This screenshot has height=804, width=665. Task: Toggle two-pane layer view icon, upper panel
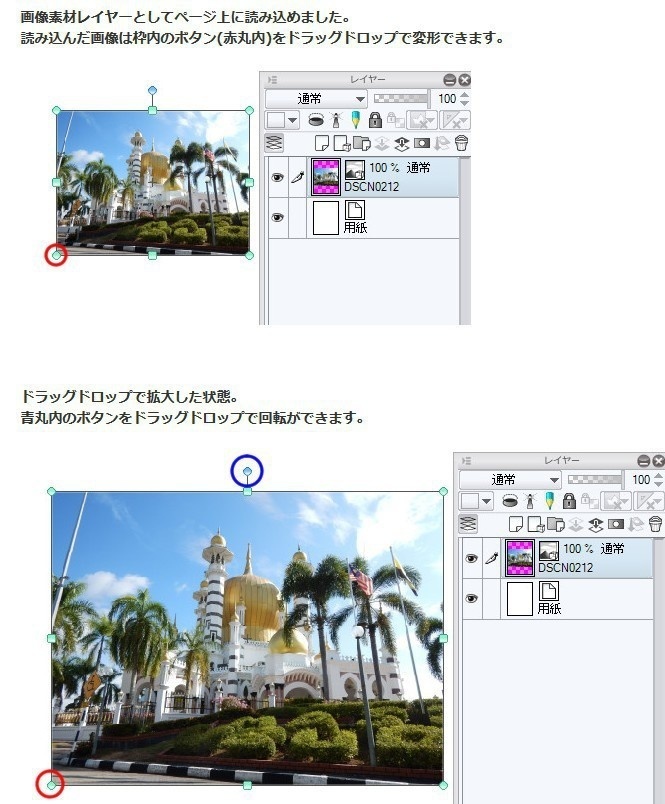click(x=274, y=143)
